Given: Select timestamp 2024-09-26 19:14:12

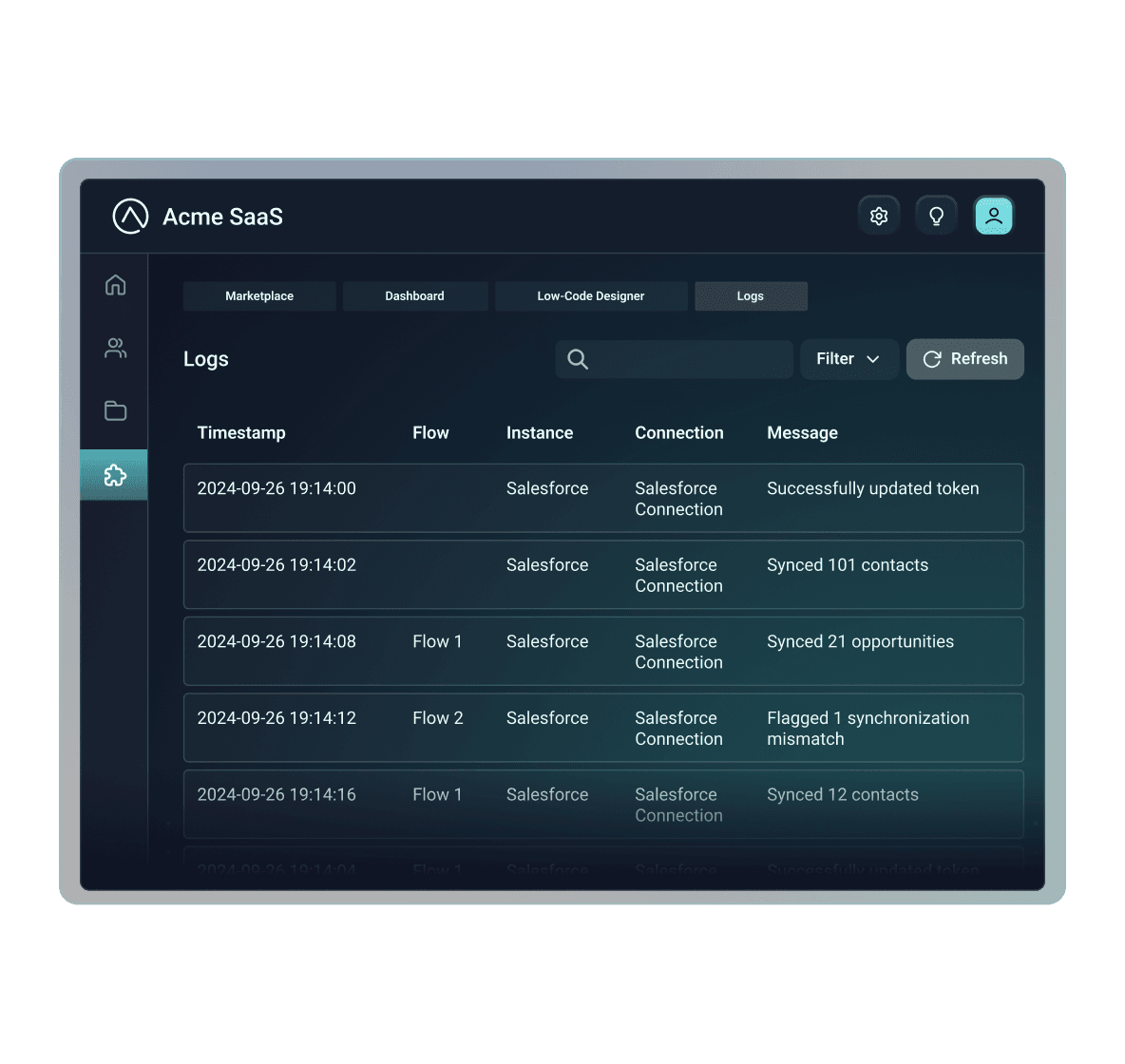Looking at the screenshot, I should click(276, 718).
